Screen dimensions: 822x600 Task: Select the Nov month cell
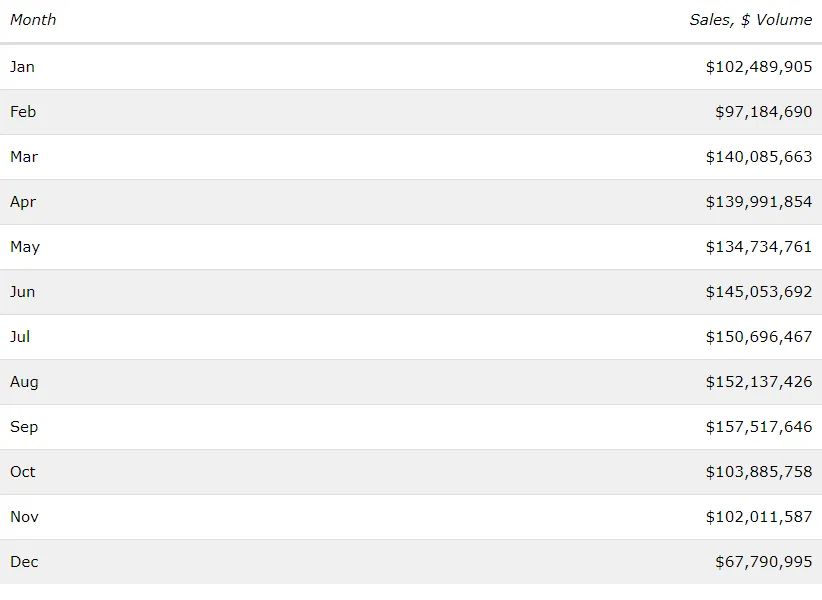click(24, 517)
